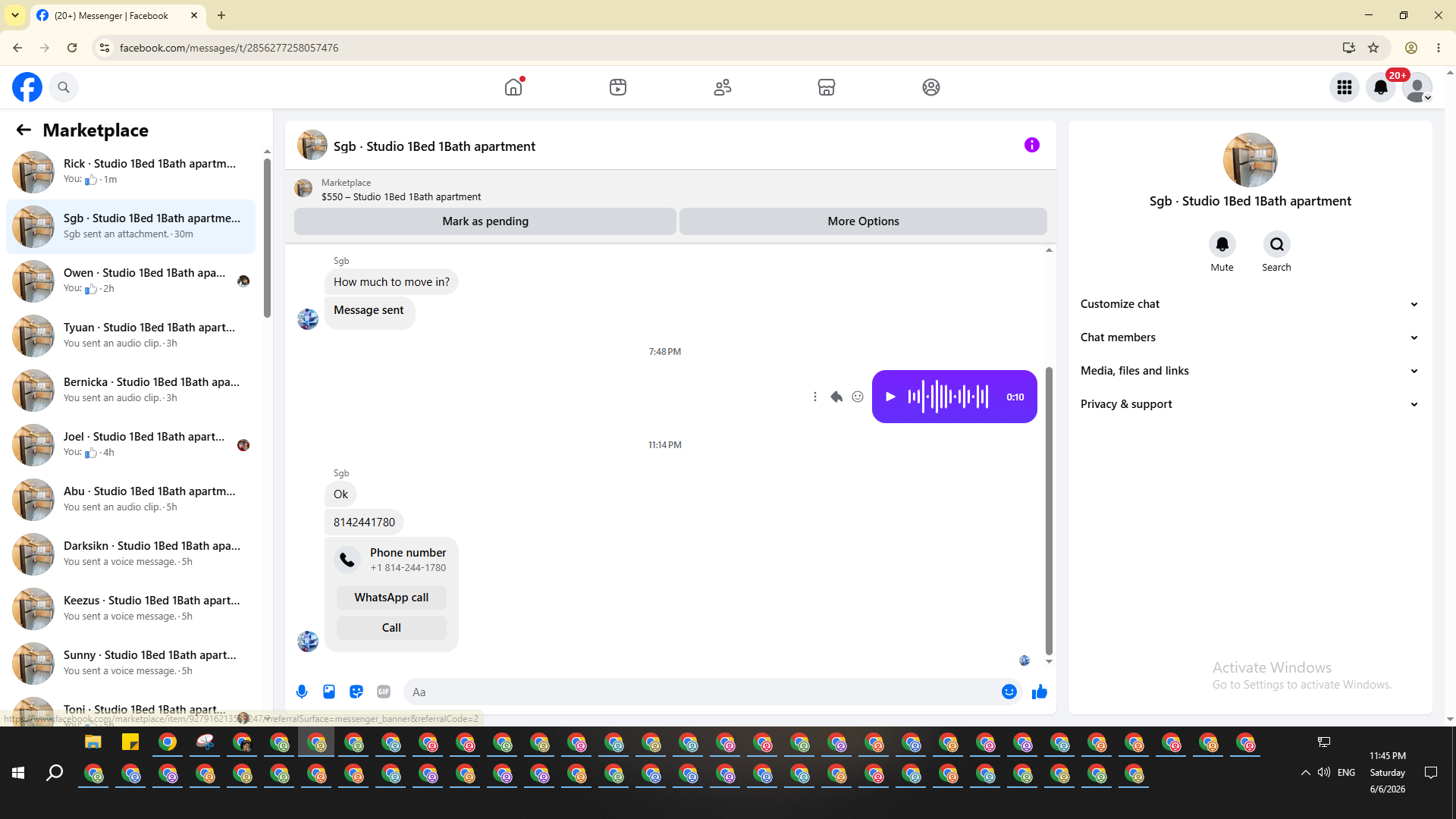Open Joel's Studio 1Bed 1Bath chat

click(130, 445)
